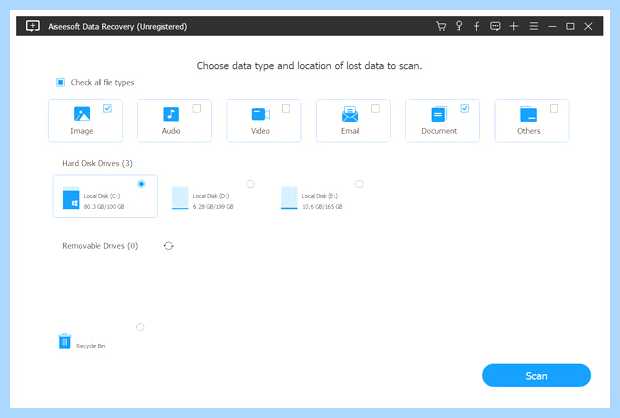Click the Others label text
Viewport: 620px width, 418px height.
pos(529,131)
